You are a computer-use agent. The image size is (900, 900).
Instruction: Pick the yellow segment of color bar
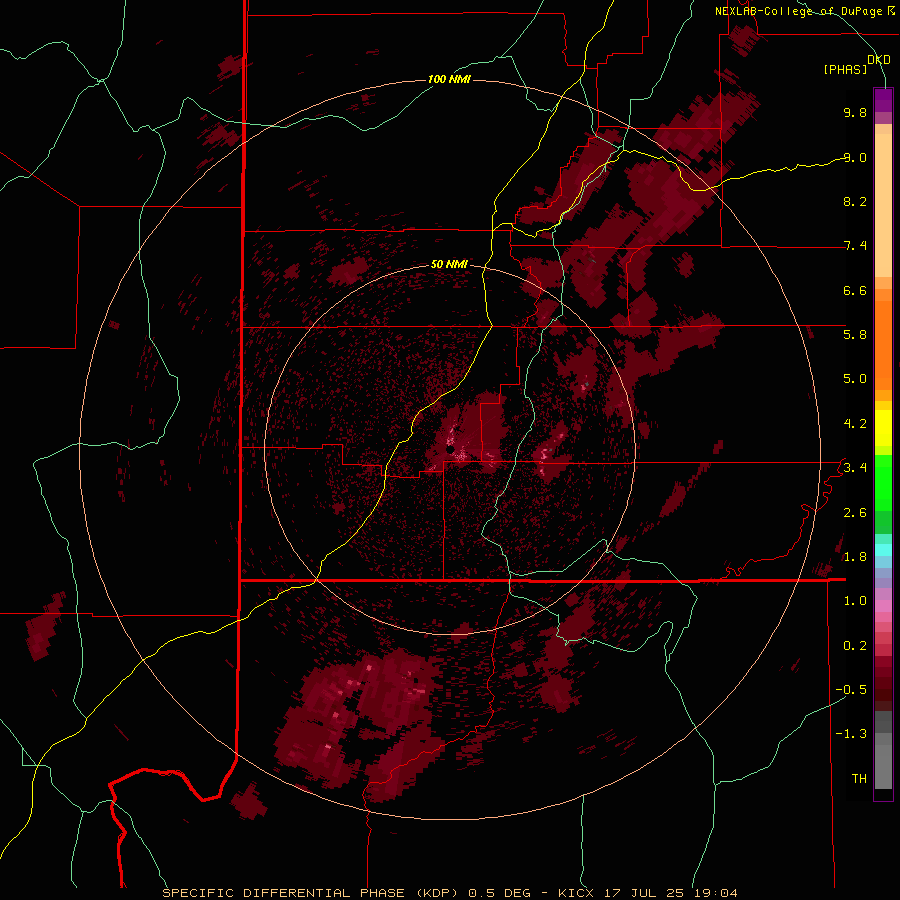point(883,428)
